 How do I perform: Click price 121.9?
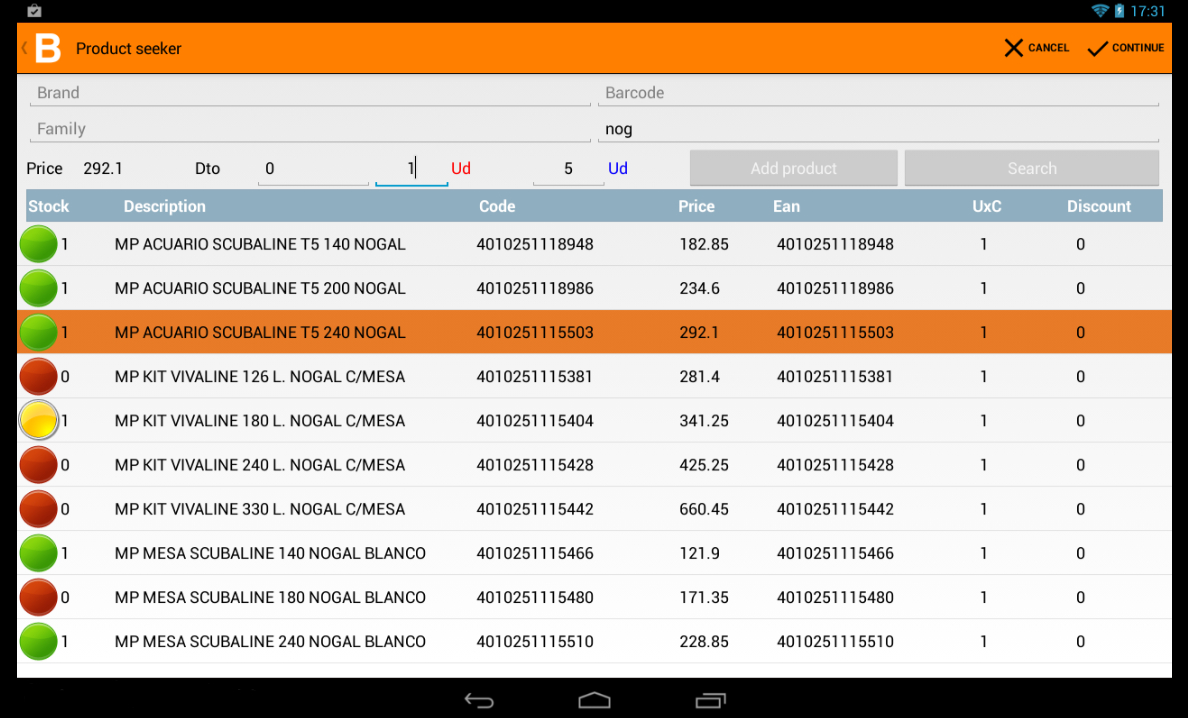pos(699,553)
